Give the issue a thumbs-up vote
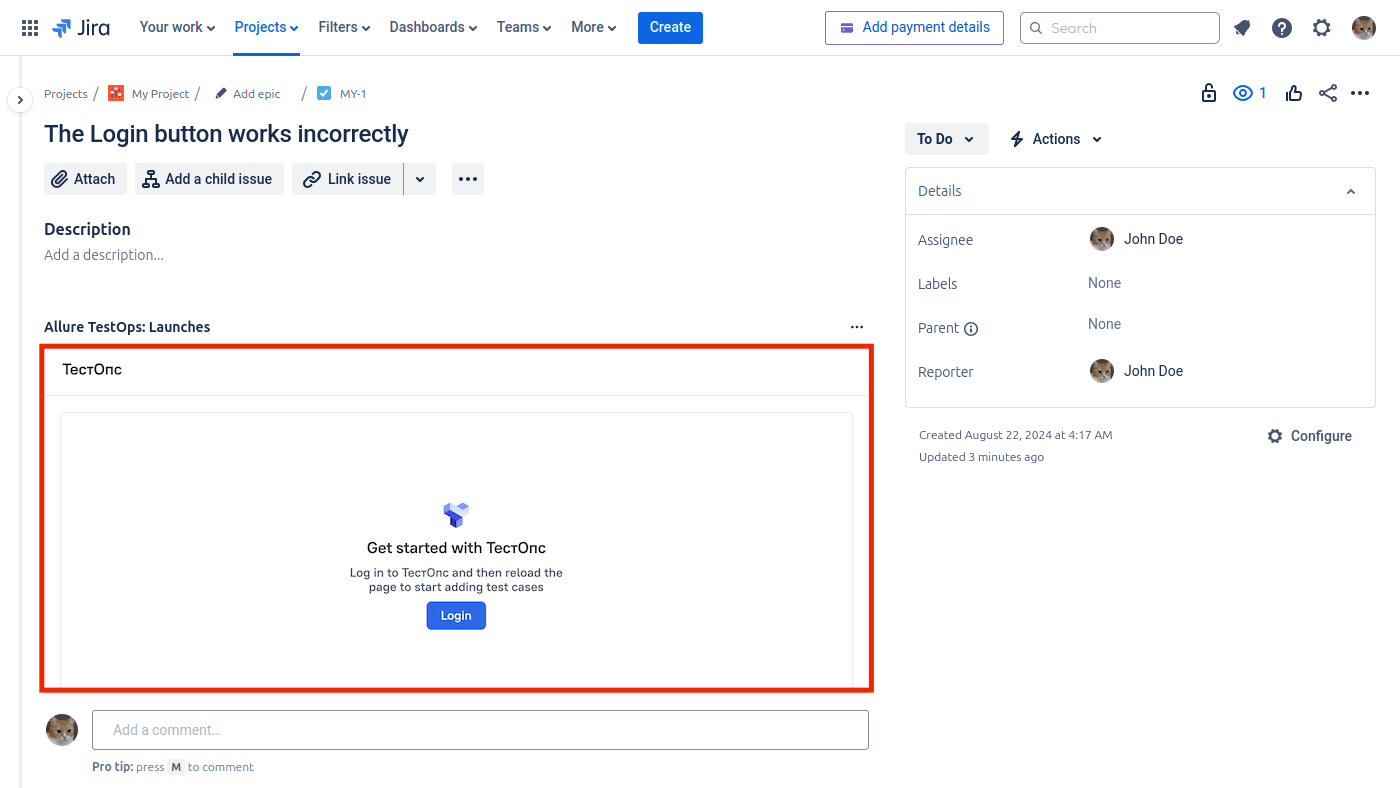 (x=1294, y=93)
